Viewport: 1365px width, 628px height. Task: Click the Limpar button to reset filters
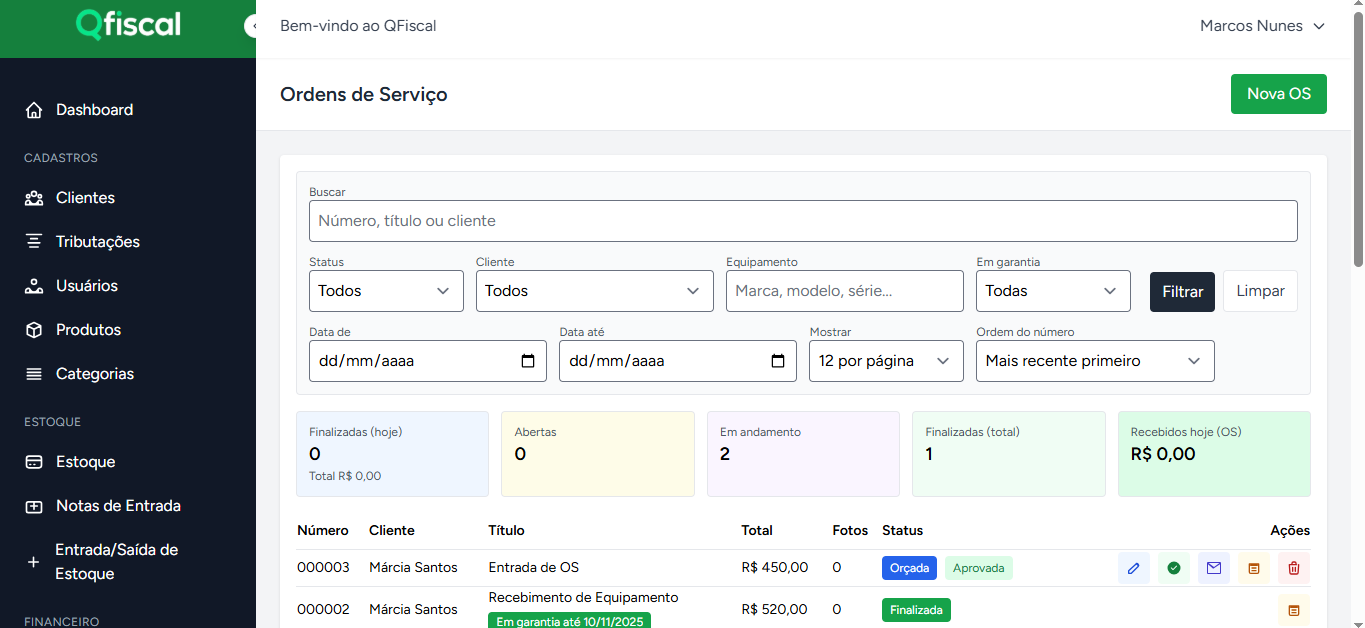pos(1260,291)
